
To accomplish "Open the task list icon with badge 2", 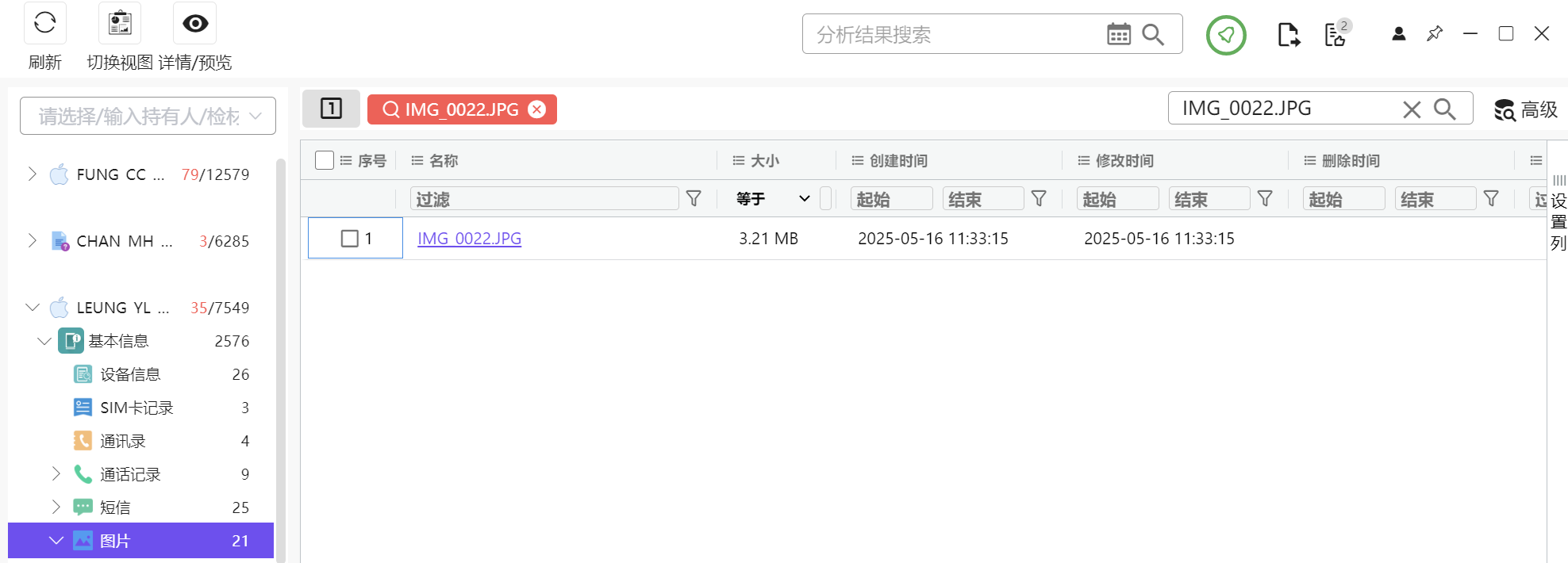I will pos(1336,35).
